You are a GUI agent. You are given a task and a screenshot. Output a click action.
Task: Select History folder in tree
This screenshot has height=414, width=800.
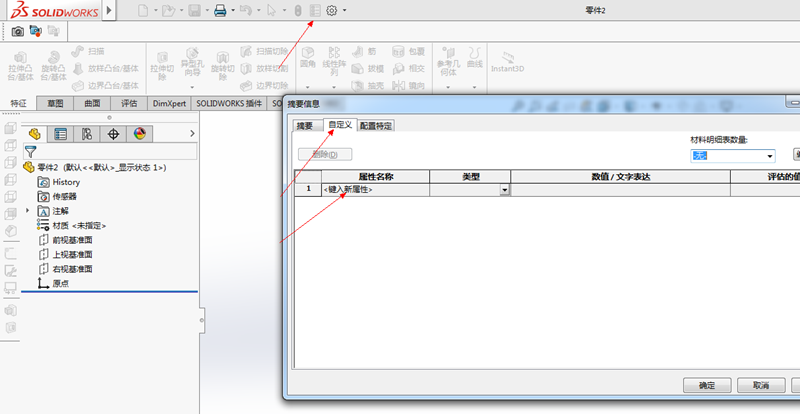pos(59,182)
